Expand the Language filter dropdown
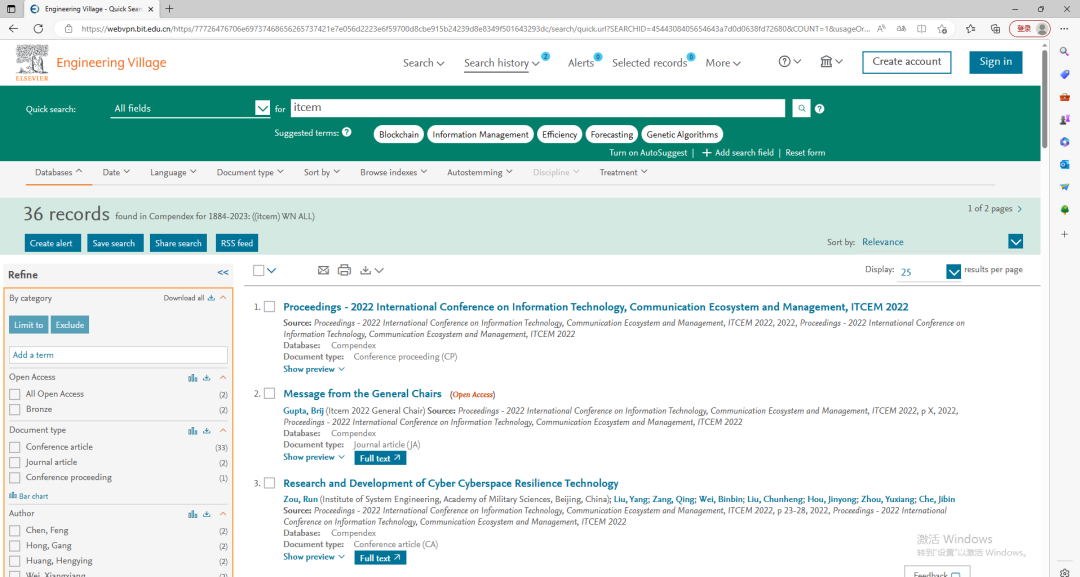The height and width of the screenshot is (577, 1080). pos(173,172)
